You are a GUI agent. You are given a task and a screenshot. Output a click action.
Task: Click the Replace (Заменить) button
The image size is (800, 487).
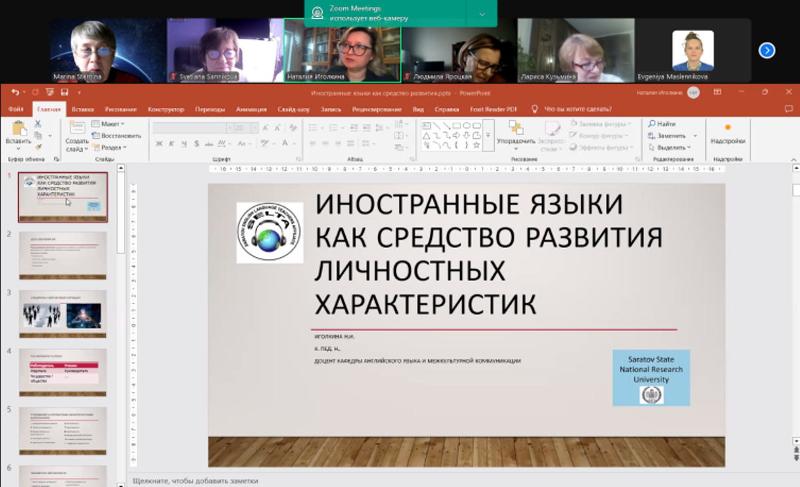point(671,135)
